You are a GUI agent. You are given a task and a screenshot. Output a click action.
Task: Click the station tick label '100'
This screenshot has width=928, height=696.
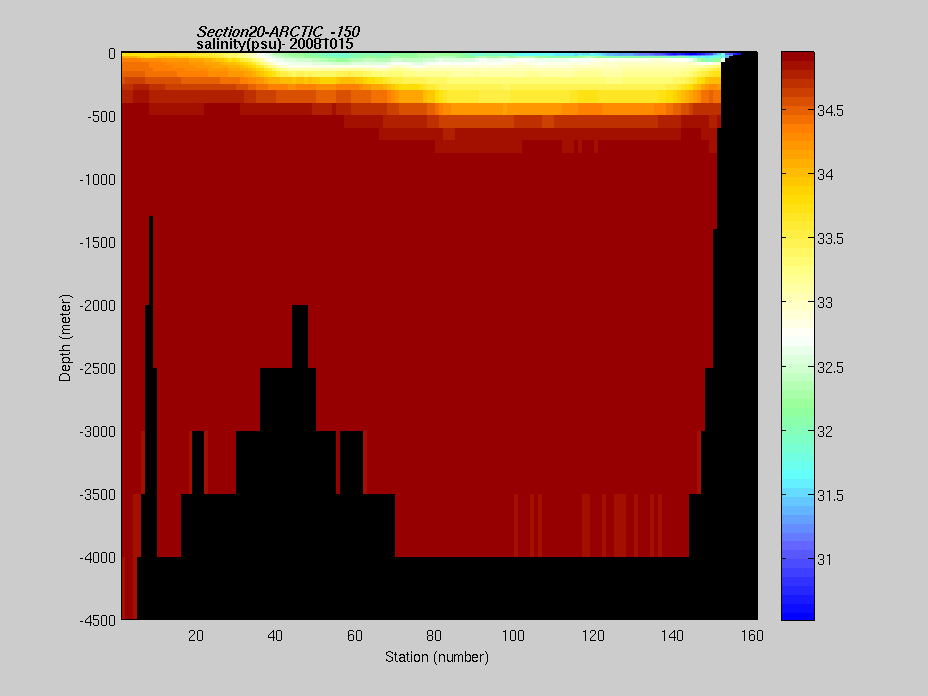[x=513, y=636]
